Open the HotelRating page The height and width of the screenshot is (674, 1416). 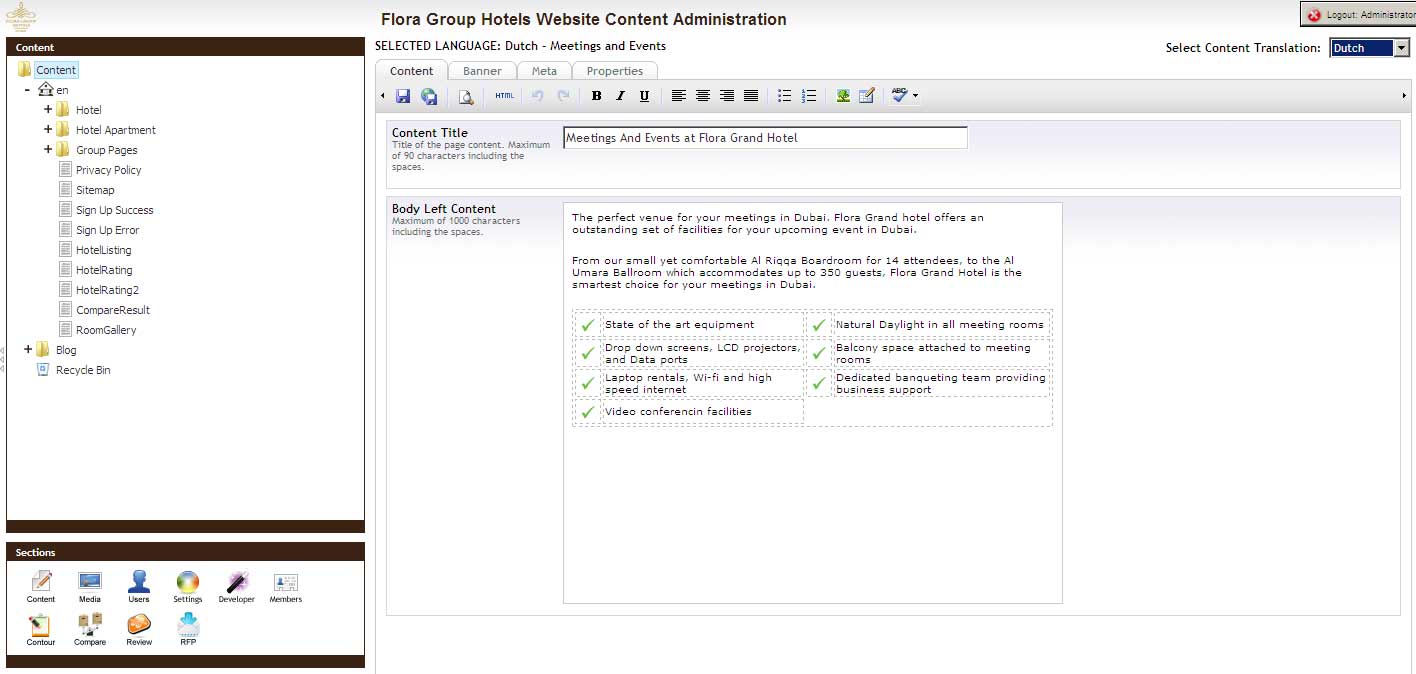[104, 270]
